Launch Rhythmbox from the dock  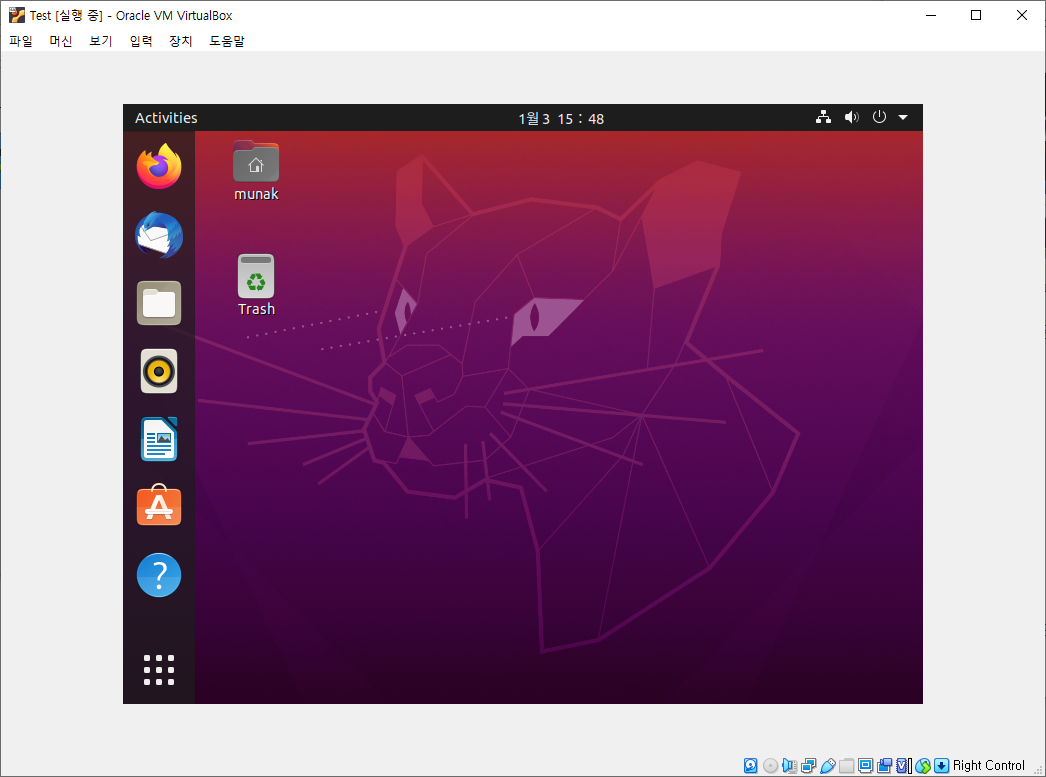159,371
